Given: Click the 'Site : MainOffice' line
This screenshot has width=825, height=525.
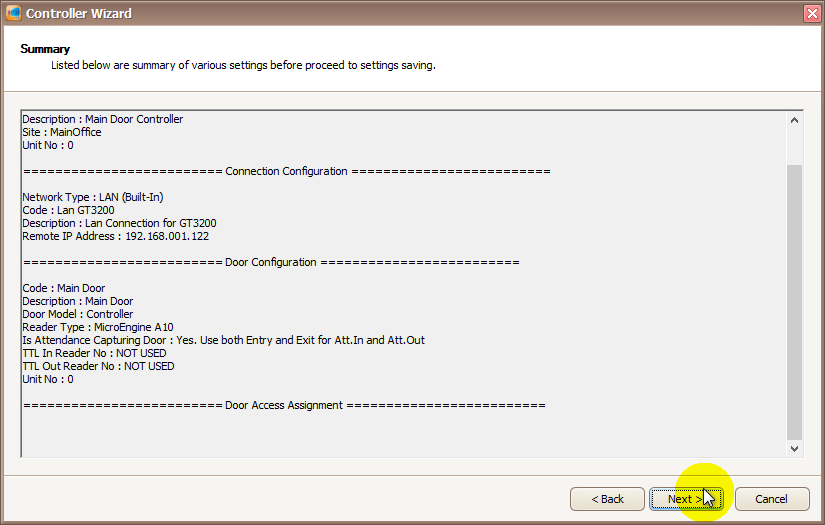Looking at the screenshot, I should tap(61, 132).
